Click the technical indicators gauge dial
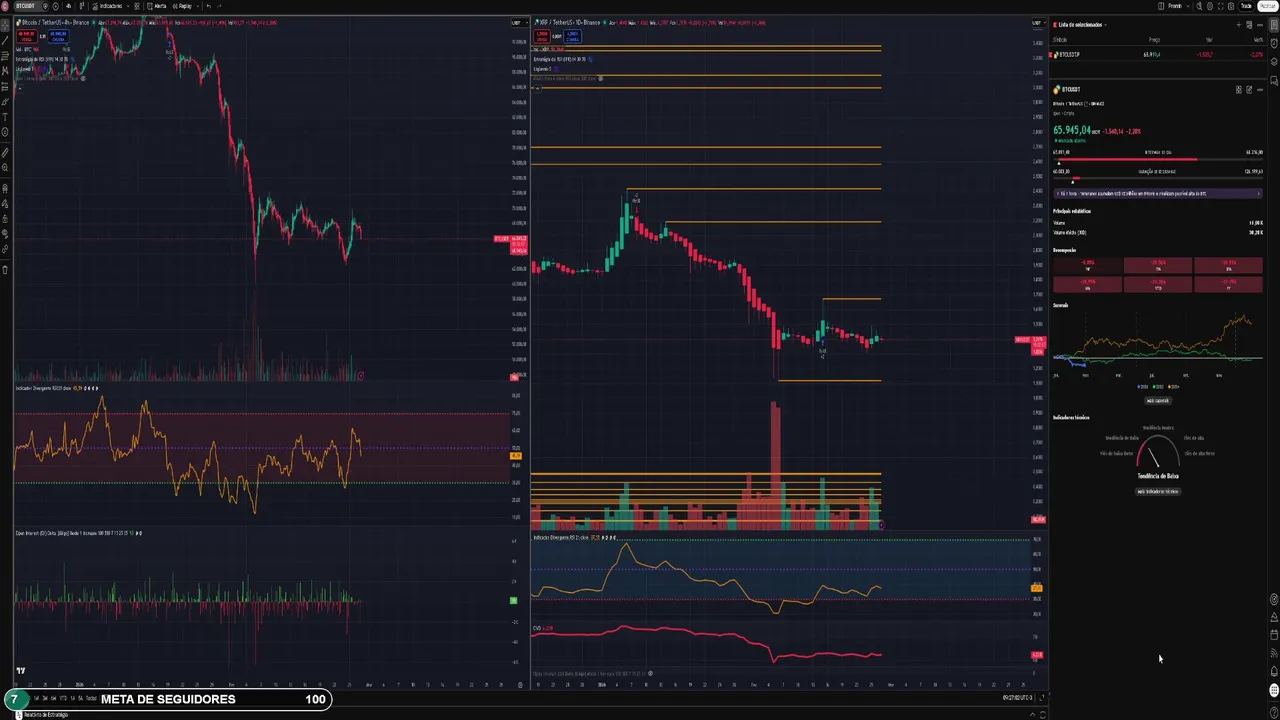The height and width of the screenshot is (720, 1280). [x=1157, y=452]
